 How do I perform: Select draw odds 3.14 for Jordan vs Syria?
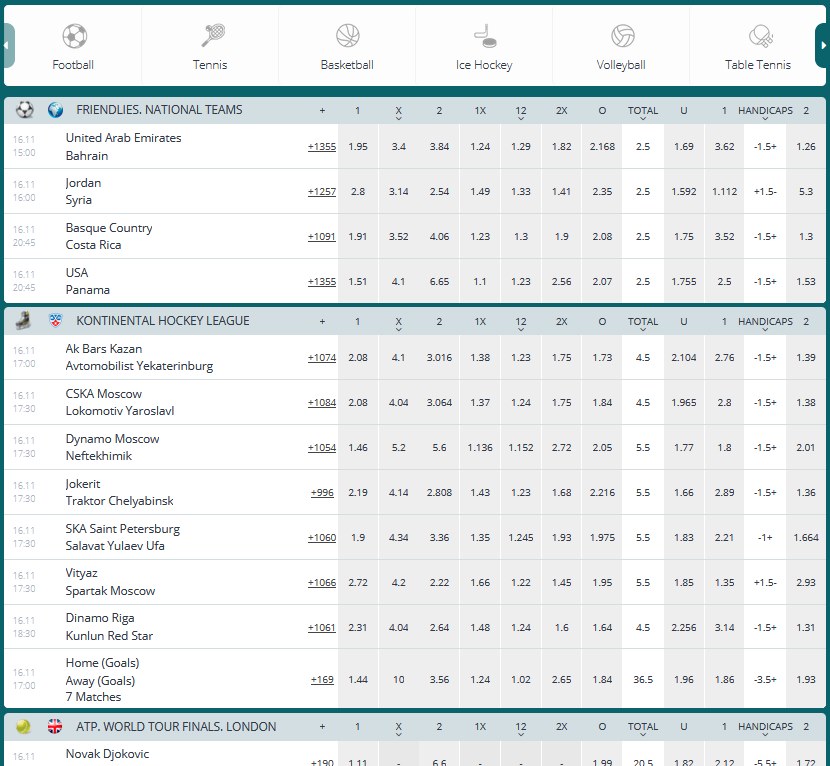tap(399, 192)
